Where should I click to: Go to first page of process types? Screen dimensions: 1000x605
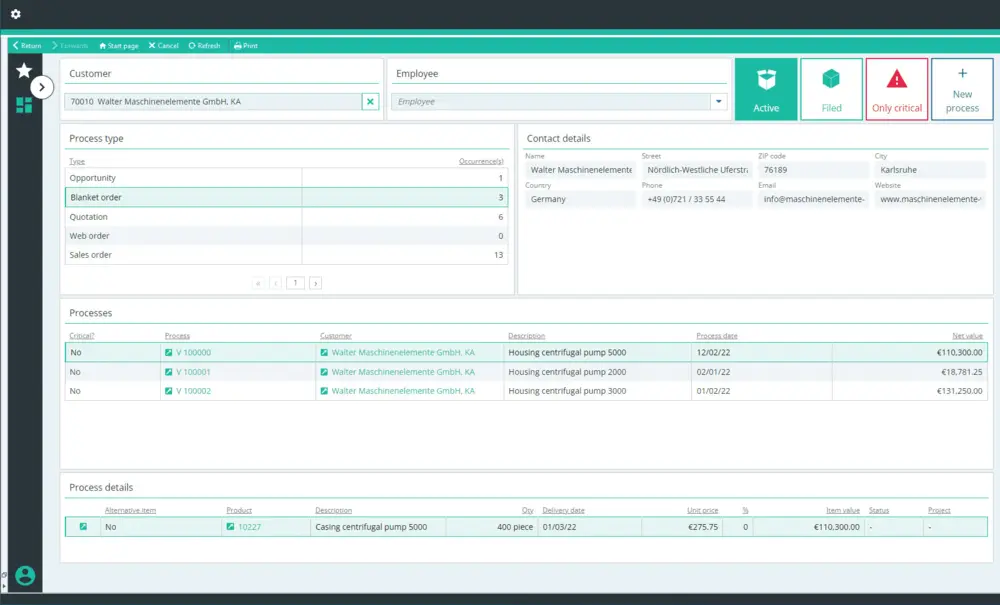(258, 283)
